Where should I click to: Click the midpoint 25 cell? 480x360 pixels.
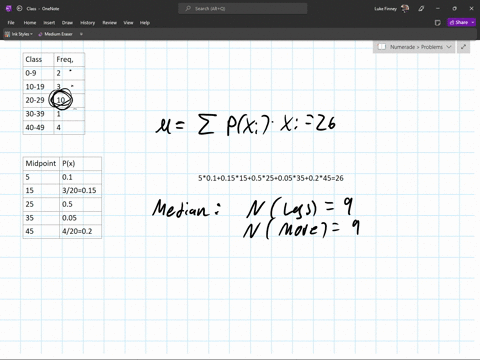pyautogui.click(x=41, y=204)
